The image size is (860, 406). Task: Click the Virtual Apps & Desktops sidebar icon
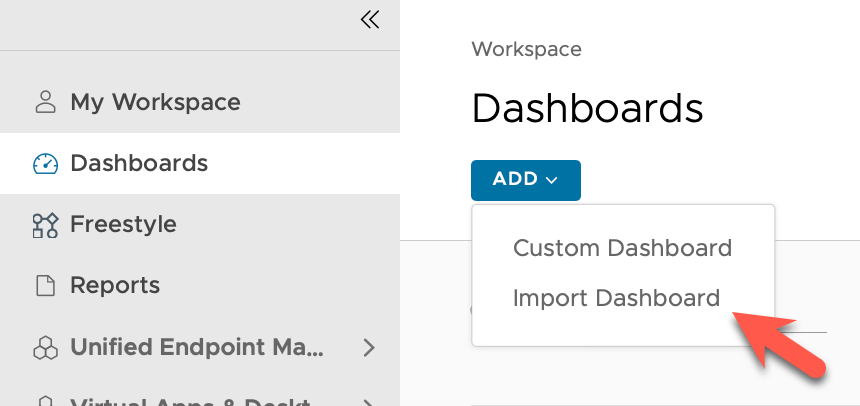45,400
